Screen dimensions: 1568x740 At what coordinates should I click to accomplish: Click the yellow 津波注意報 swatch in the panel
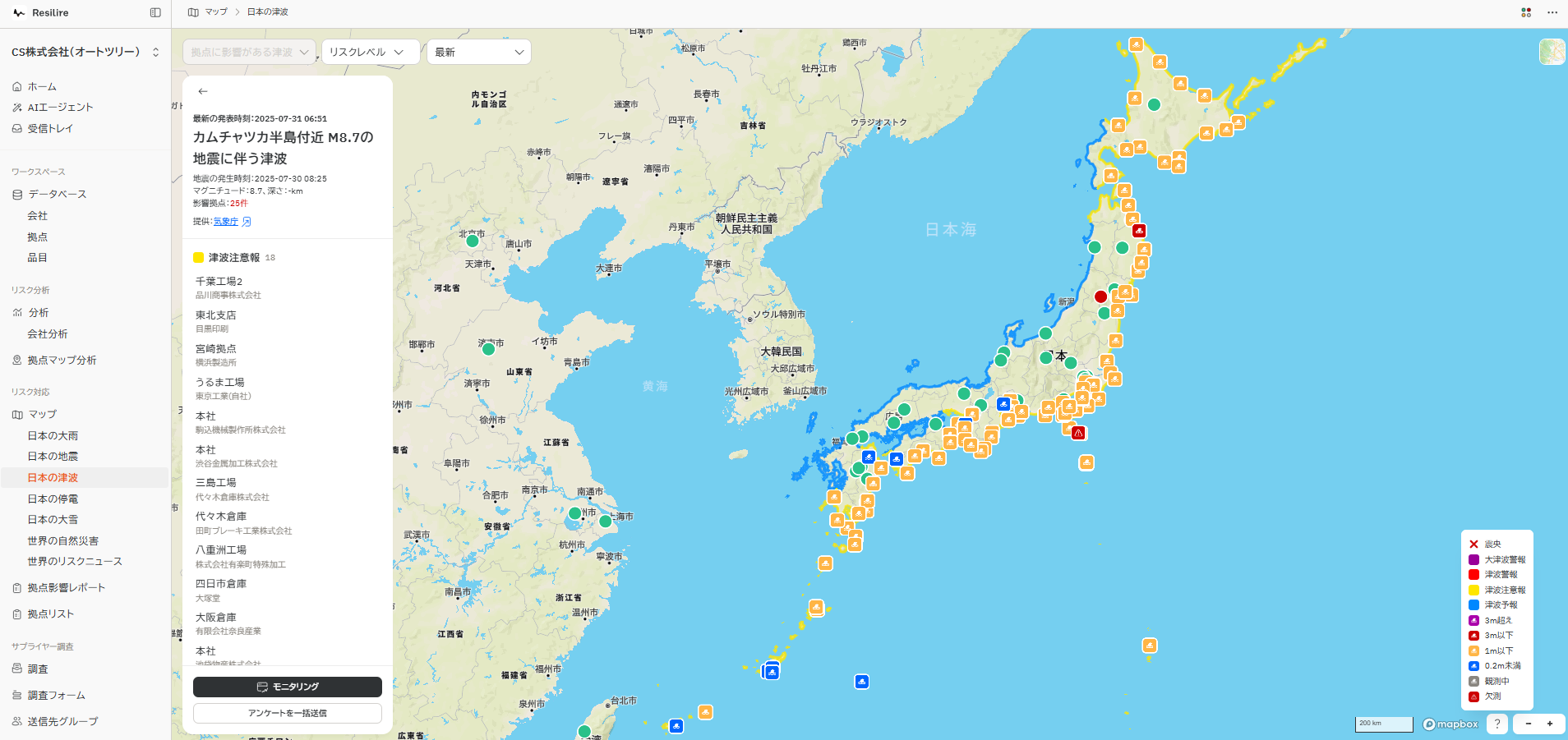tap(198, 258)
